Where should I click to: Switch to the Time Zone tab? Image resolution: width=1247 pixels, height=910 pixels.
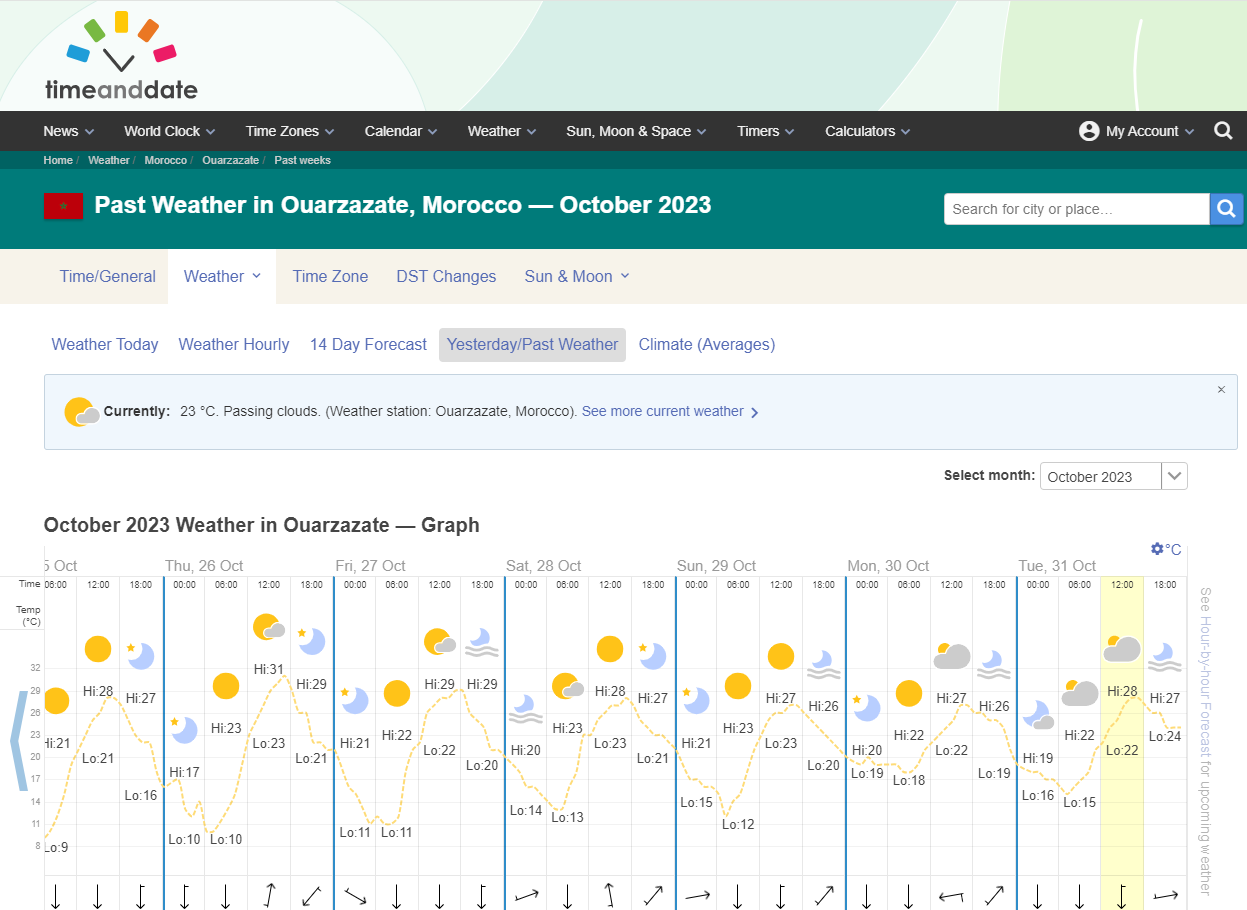330,276
